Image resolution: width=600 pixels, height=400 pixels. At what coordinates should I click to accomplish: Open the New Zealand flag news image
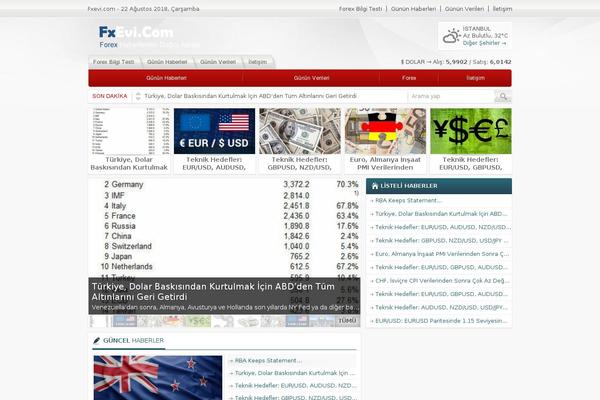158,378
